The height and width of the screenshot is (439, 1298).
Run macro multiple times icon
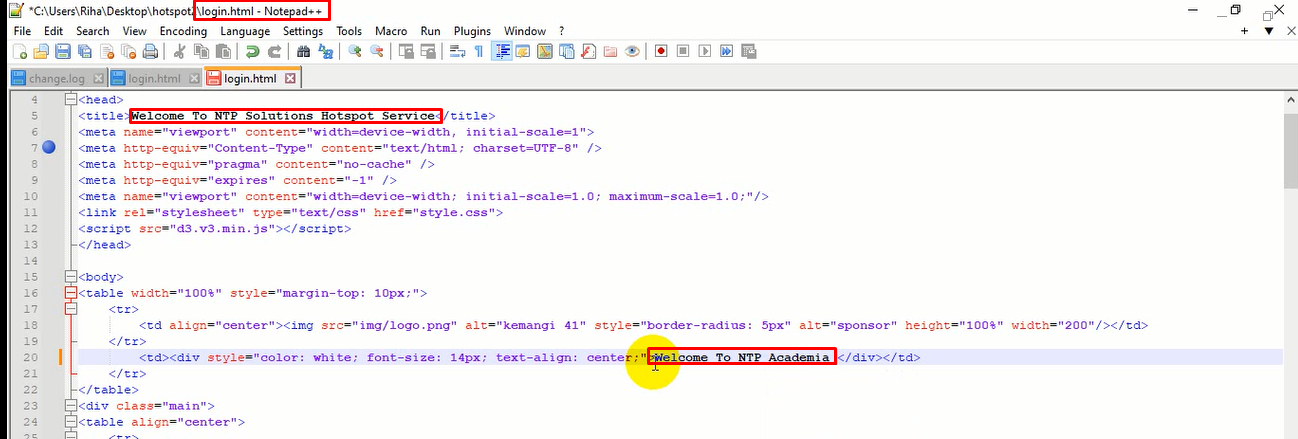pos(726,50)
